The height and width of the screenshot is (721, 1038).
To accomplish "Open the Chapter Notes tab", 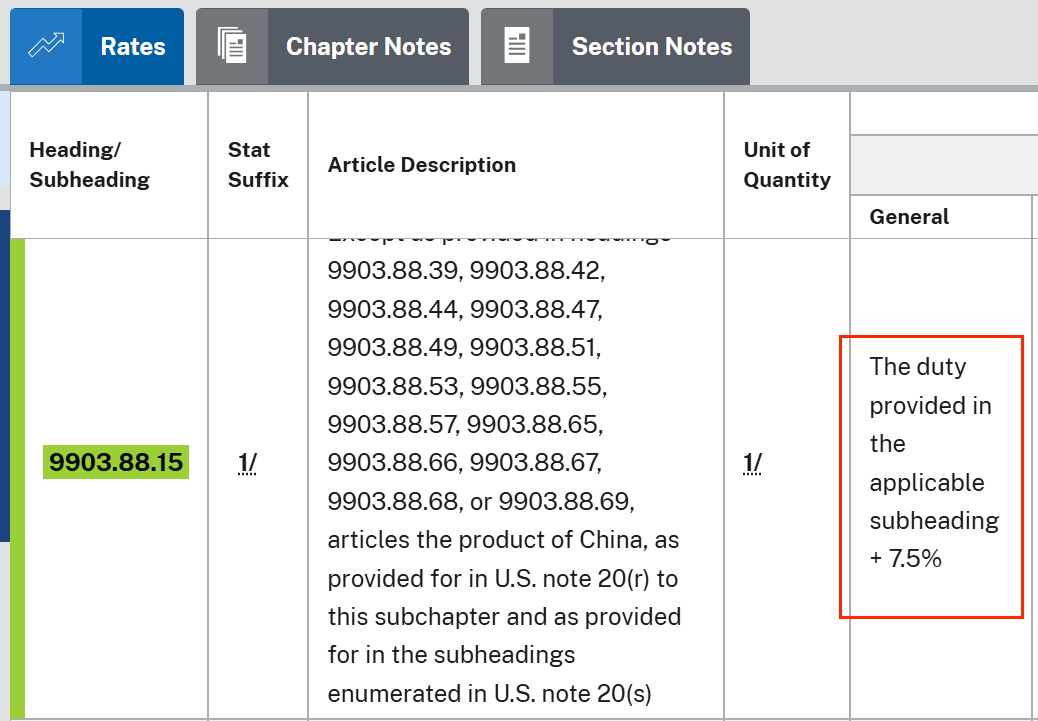I will [368, 47].
